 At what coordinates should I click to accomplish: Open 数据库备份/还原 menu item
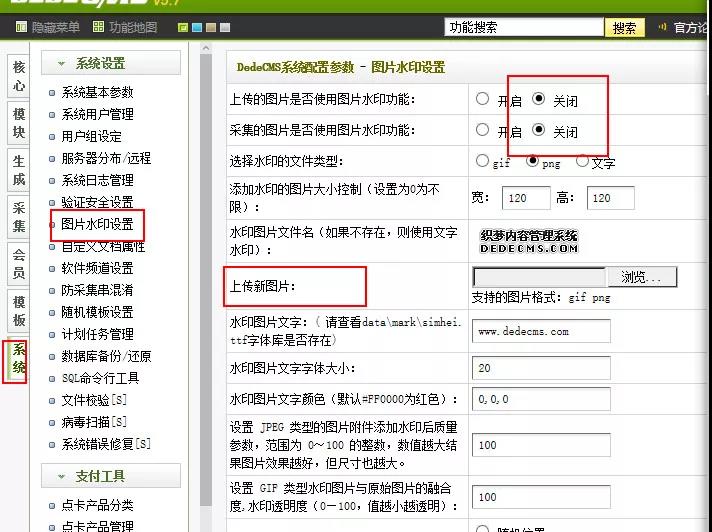[x=106, y=356]
